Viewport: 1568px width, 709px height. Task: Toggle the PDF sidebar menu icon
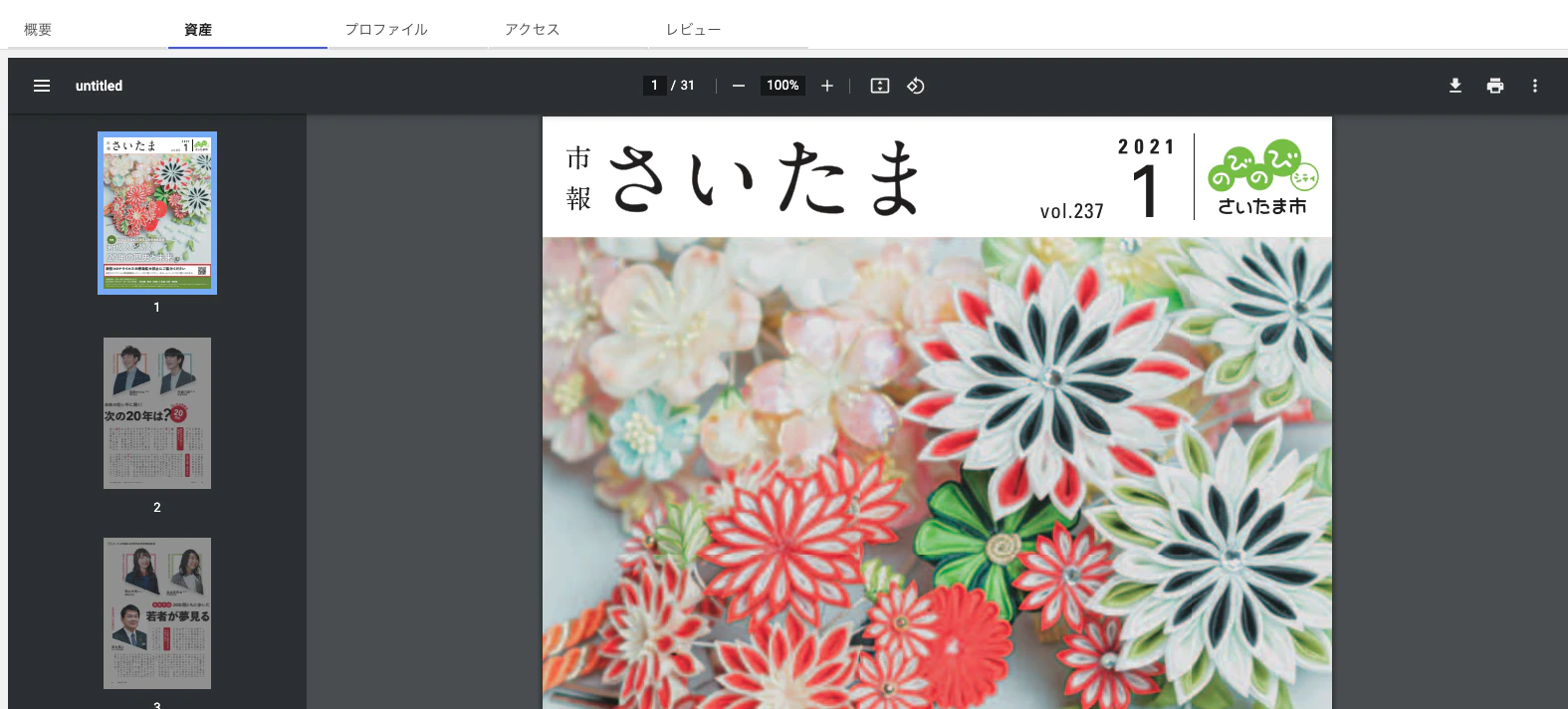coord(42,86)
